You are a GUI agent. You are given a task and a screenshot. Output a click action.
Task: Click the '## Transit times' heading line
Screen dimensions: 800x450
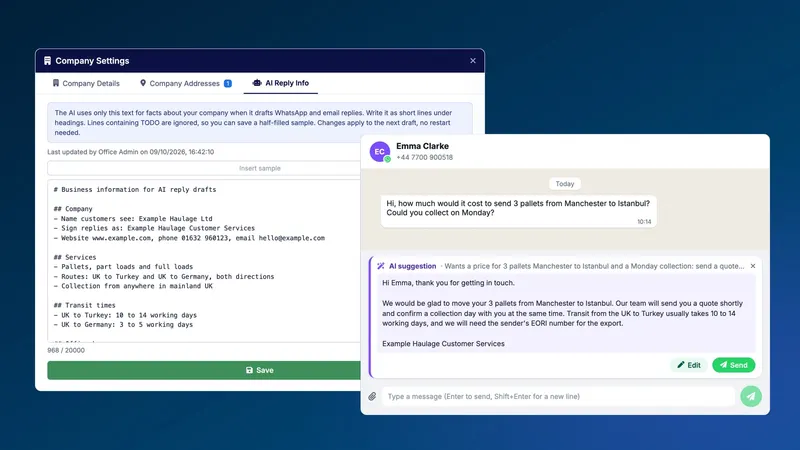coord(85,305)
